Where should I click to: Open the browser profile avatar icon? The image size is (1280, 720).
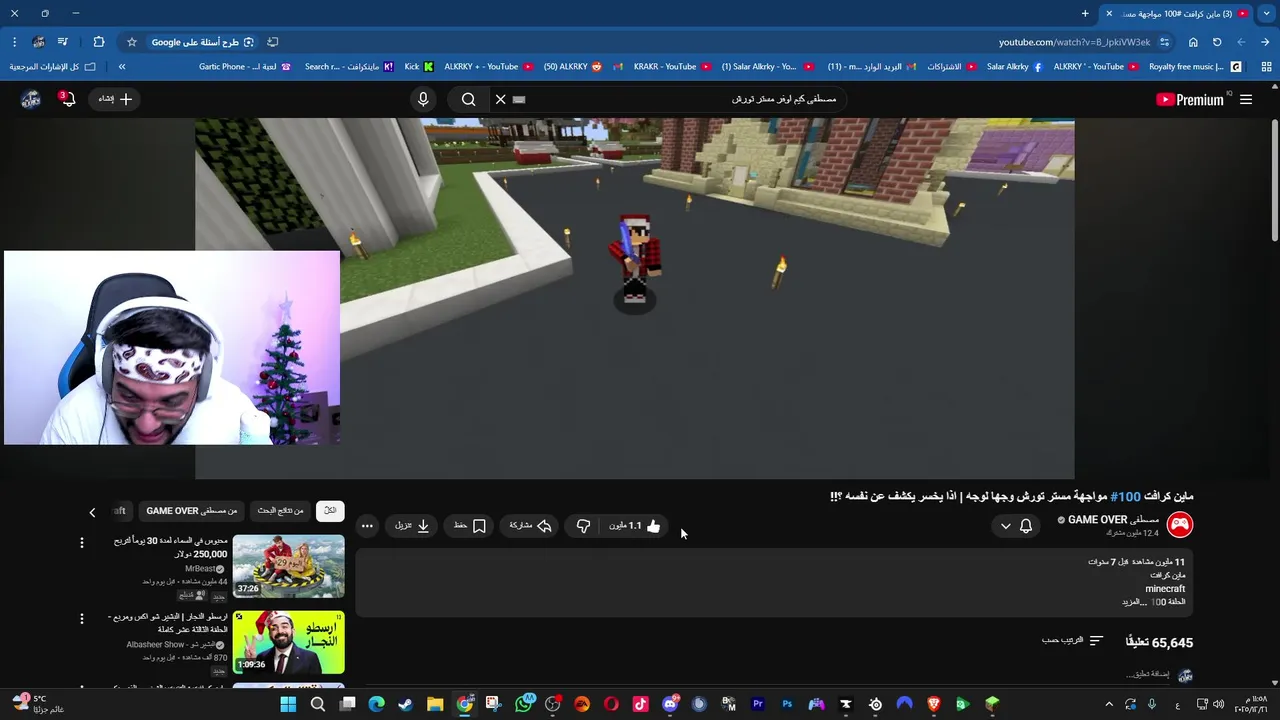38,42
